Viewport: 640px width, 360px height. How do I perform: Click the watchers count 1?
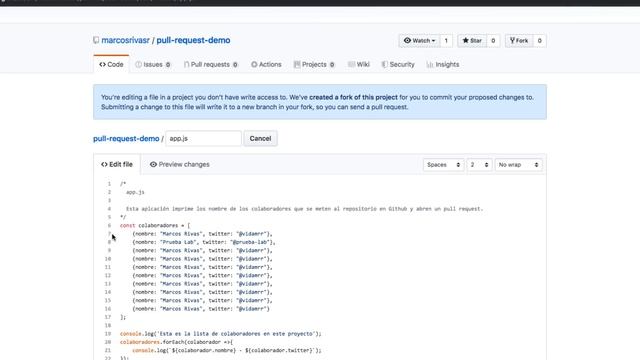click(446, 40)
